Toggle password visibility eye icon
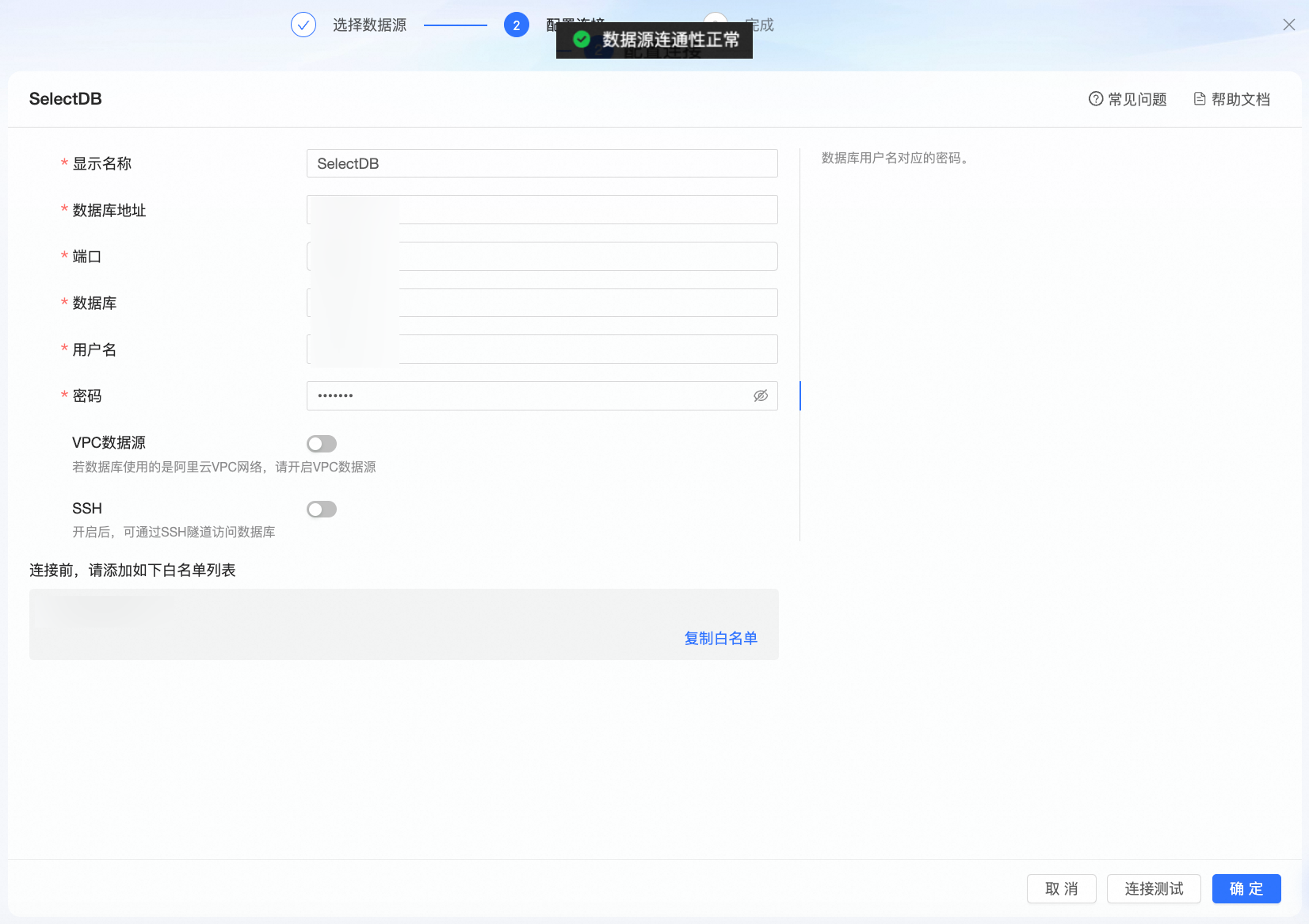This screenshot has width=1309, height=924. (x=761, y=395)
